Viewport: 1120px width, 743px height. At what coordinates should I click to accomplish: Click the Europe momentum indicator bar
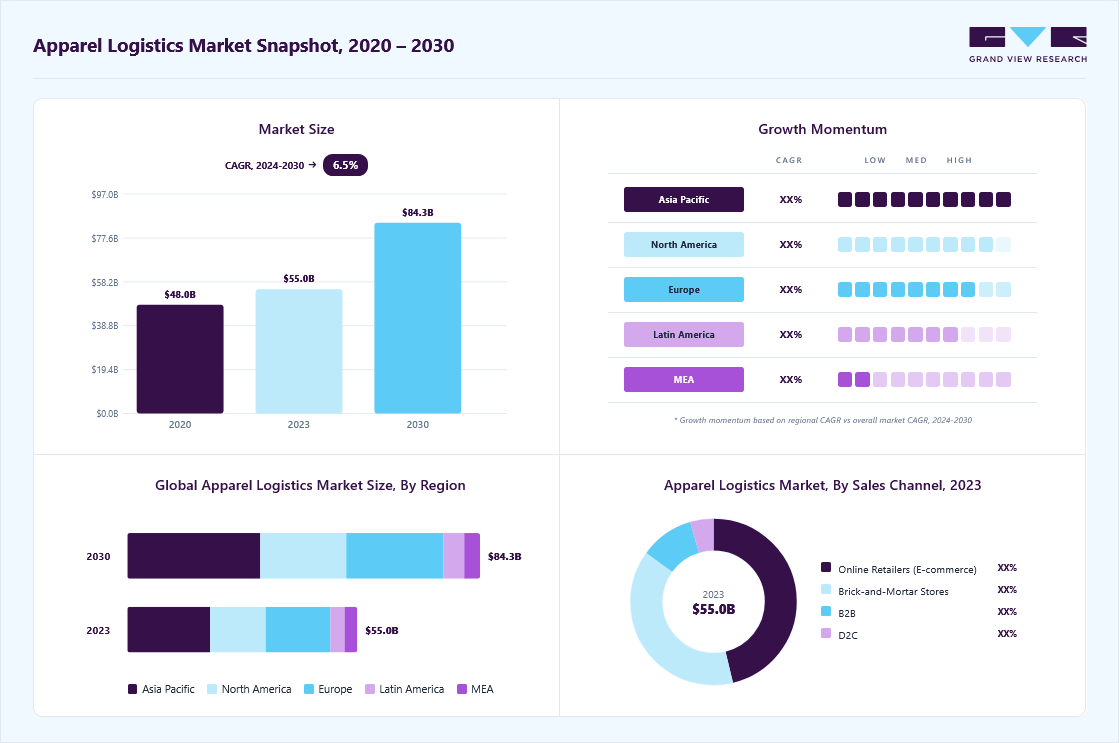click(x=924, y=289)
